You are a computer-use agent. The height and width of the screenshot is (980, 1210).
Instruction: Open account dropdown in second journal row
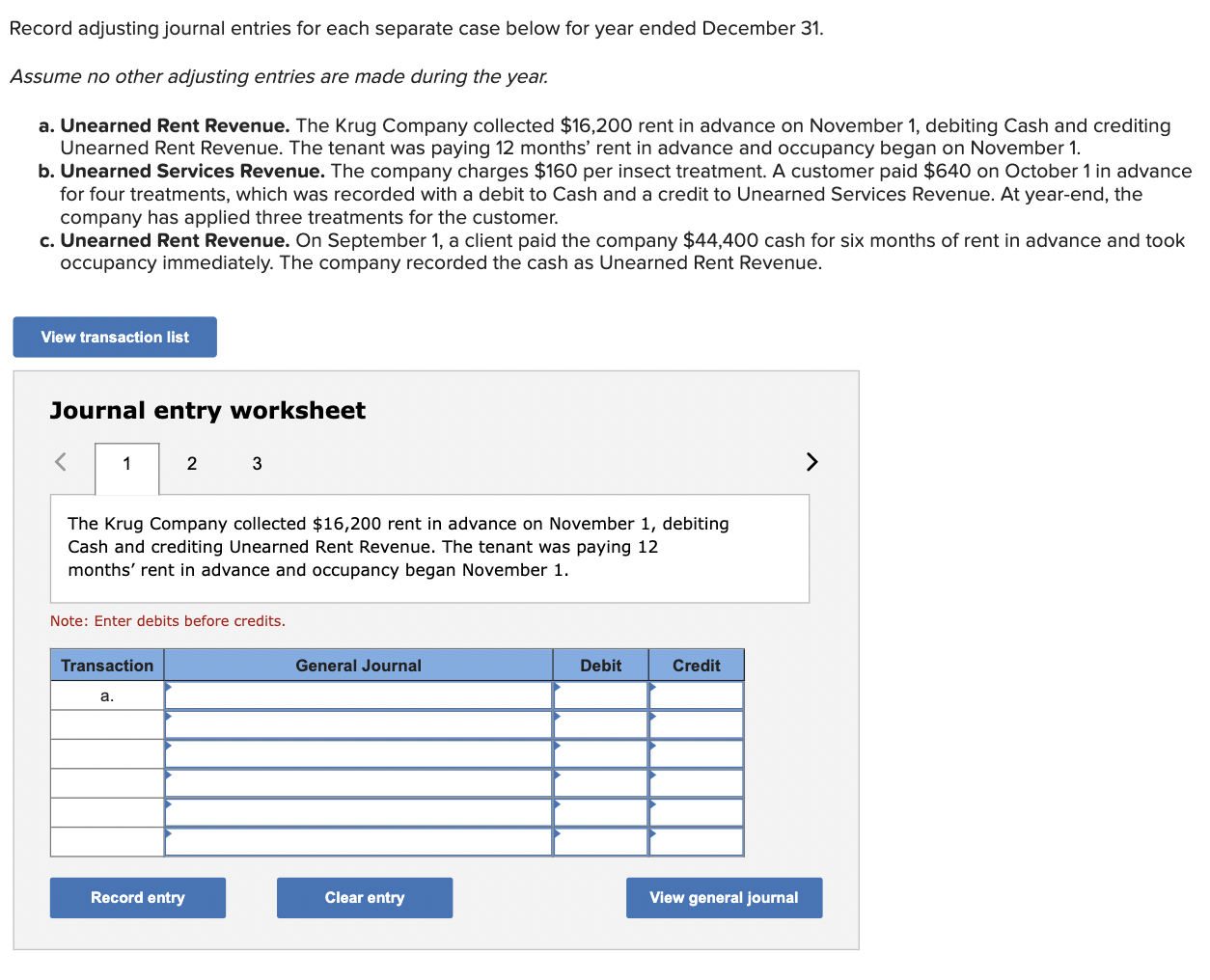tap(357, 723)
